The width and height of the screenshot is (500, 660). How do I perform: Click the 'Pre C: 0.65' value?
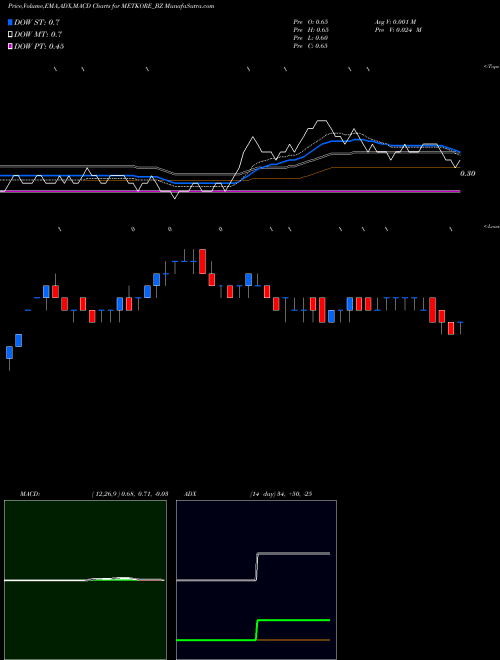pyautogui.click(x=311, y=46)
